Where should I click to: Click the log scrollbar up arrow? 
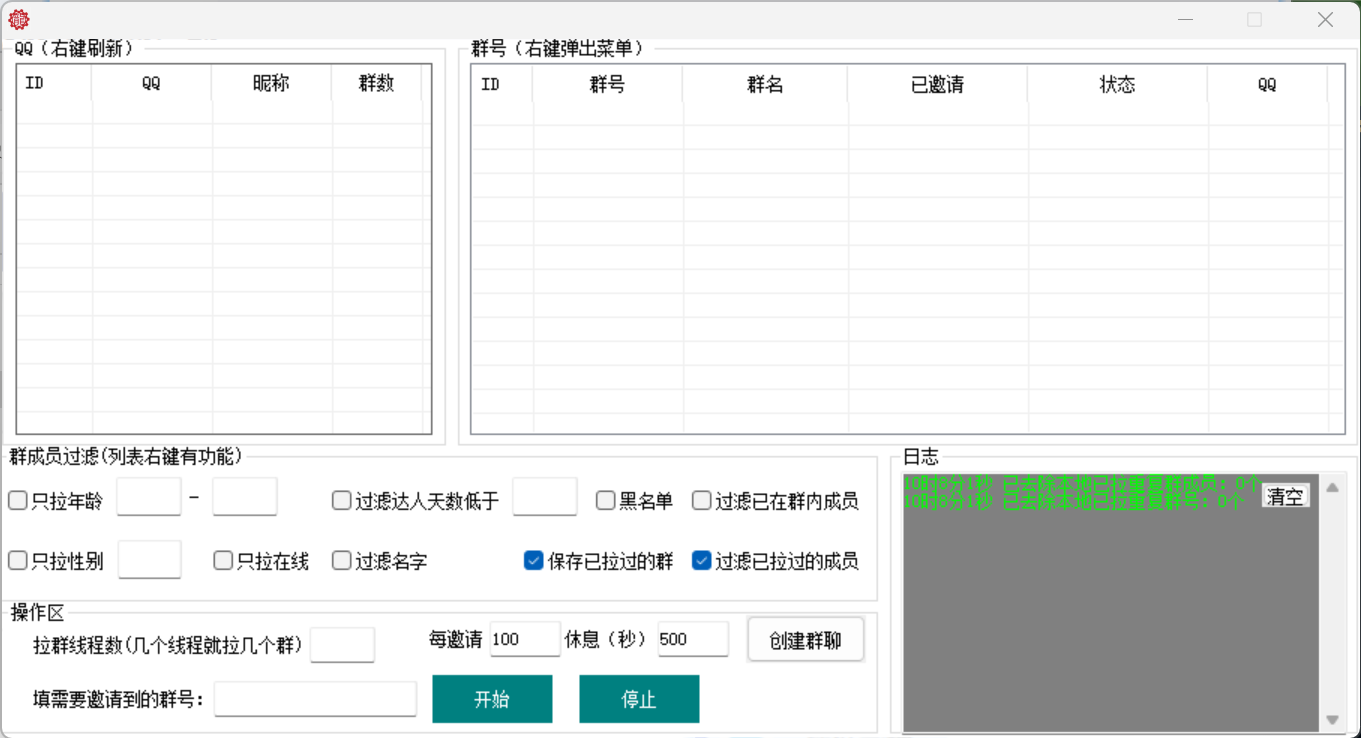pos(1332,488)
